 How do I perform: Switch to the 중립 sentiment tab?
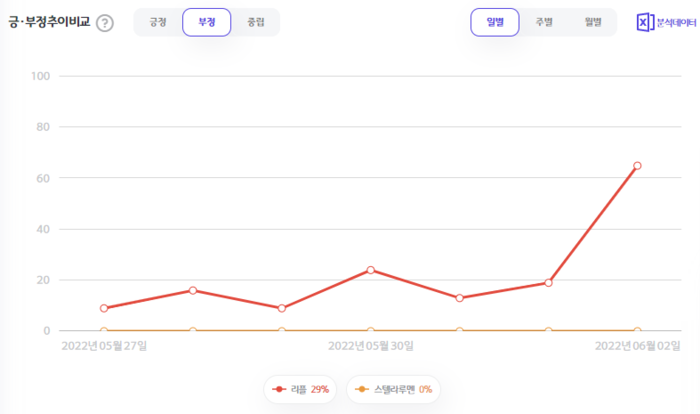coord(256,22)
